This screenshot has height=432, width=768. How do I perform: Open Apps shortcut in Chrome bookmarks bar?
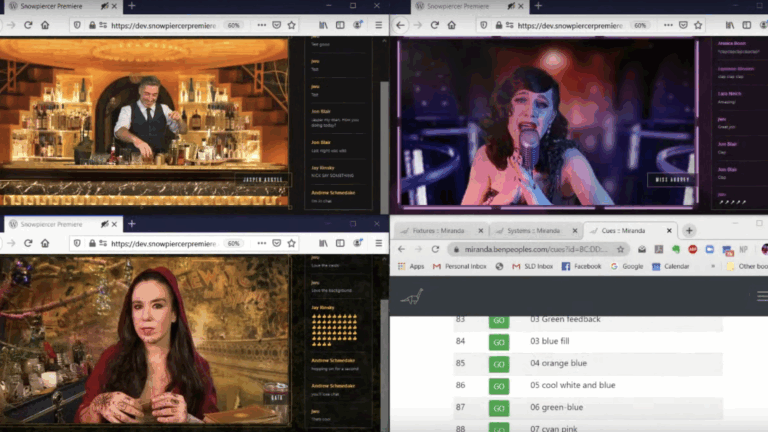point(411,266)
